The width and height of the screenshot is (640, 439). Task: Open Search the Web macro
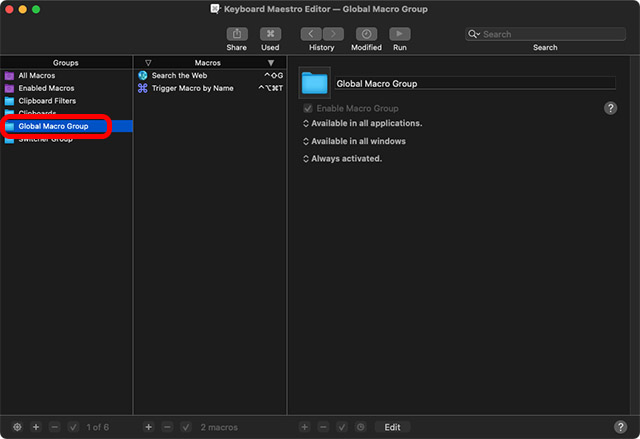(210, 75)
